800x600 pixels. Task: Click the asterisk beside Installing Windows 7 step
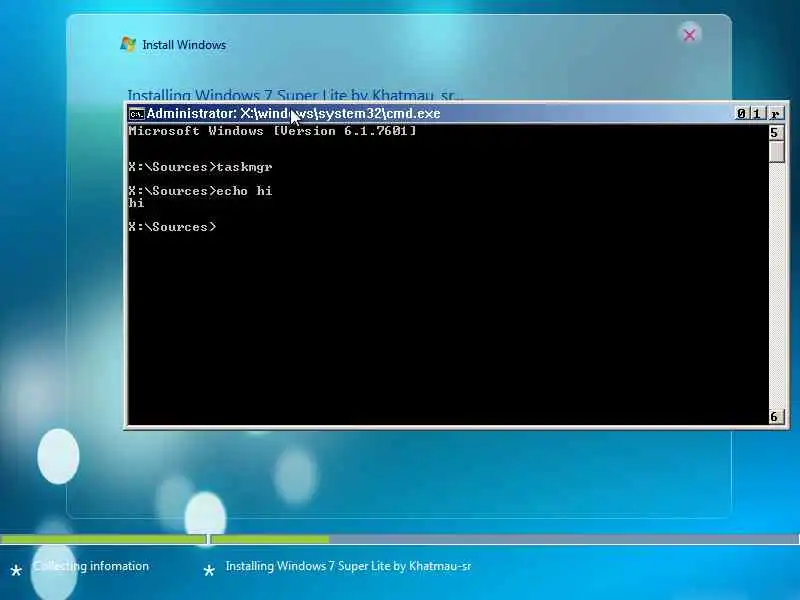pyautogui.click(x=209, y=571)
